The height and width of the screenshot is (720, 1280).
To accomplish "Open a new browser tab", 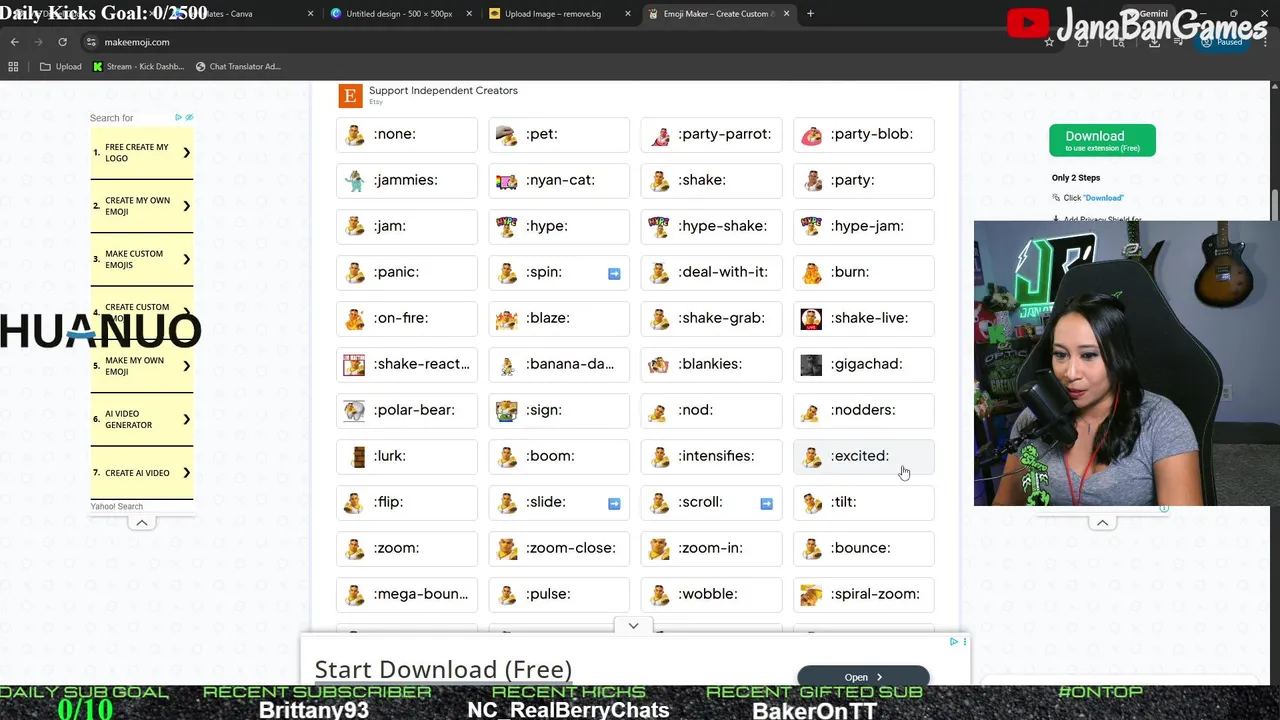I will pos(810,14).
